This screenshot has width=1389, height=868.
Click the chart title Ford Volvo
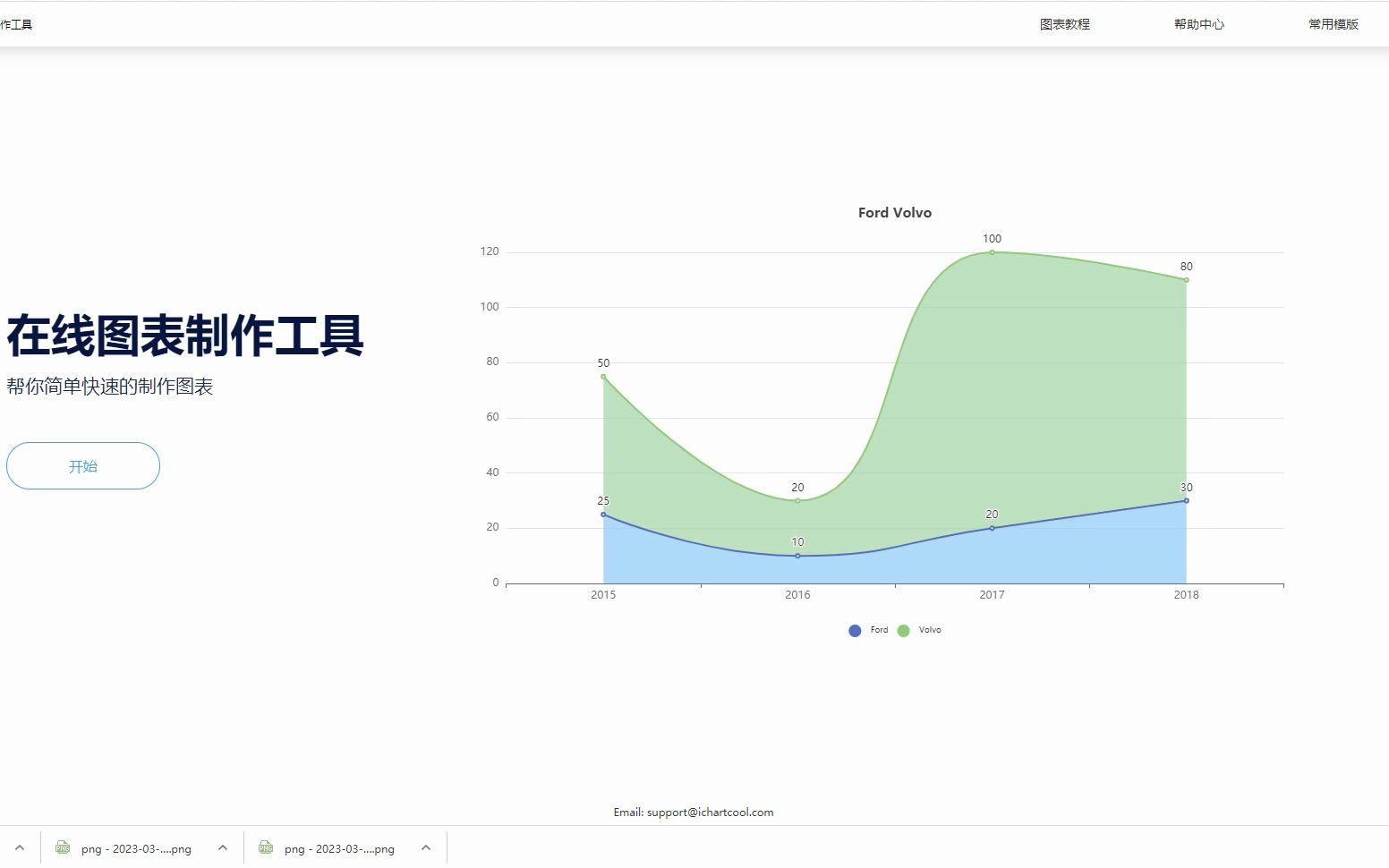point(895,212)
